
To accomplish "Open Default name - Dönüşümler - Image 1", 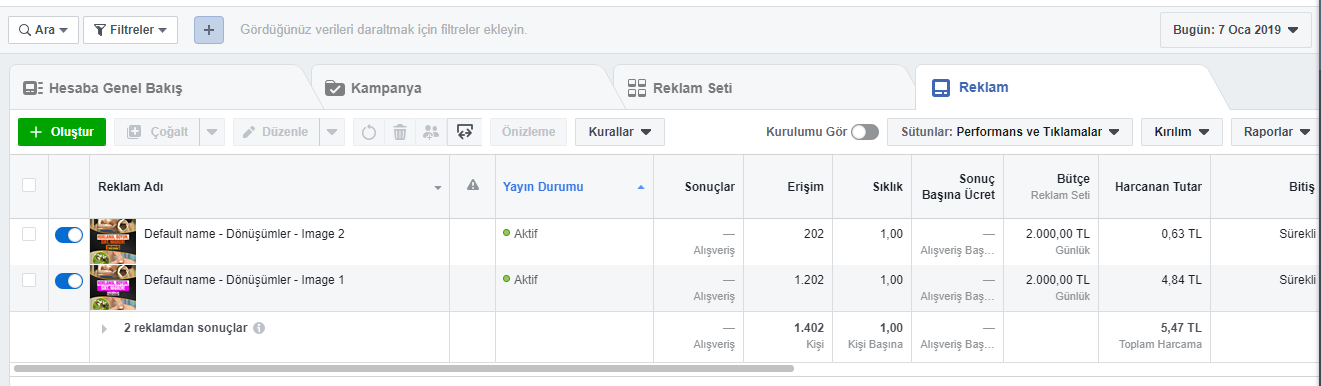I will click(x=244, y=281).
